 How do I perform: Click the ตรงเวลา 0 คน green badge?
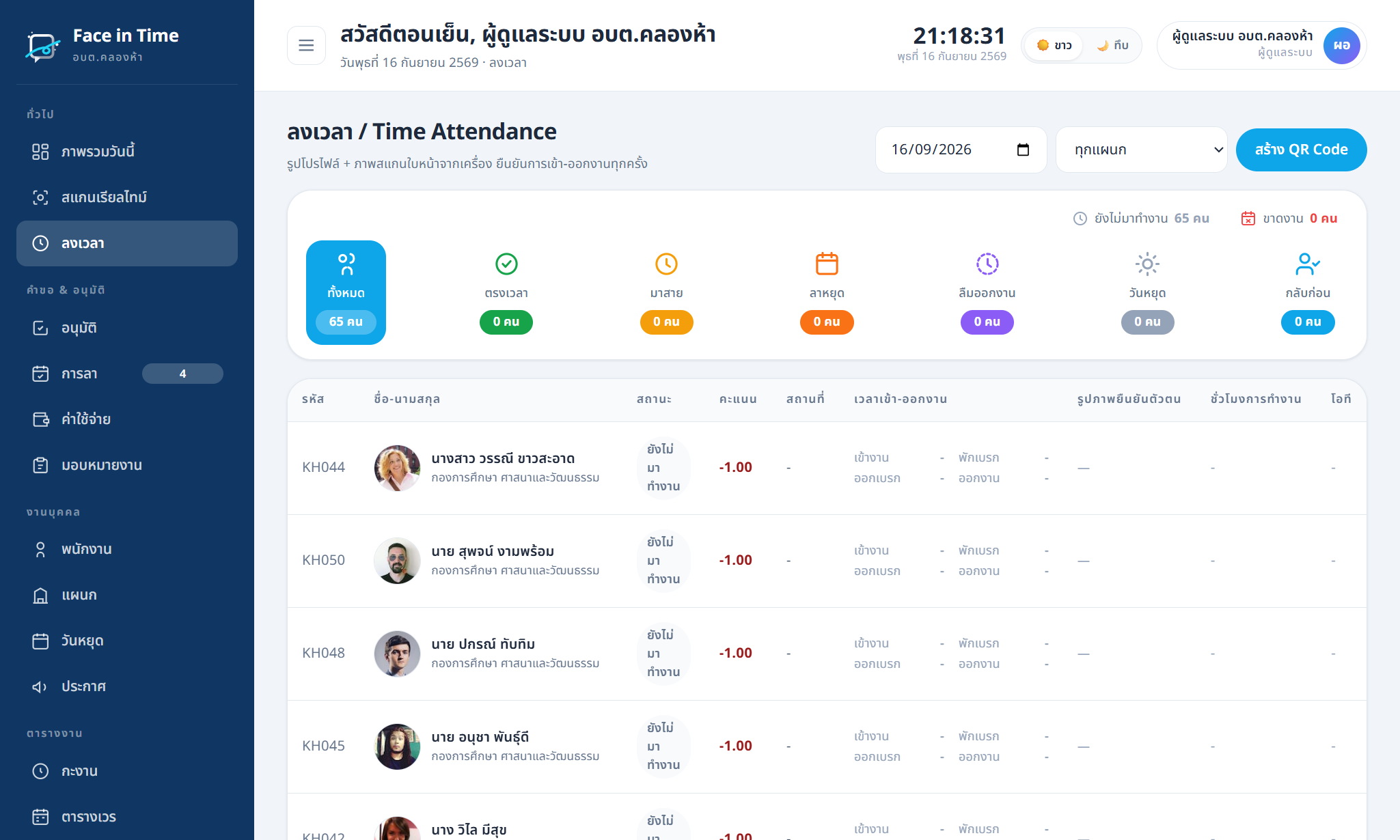[506, 322]
